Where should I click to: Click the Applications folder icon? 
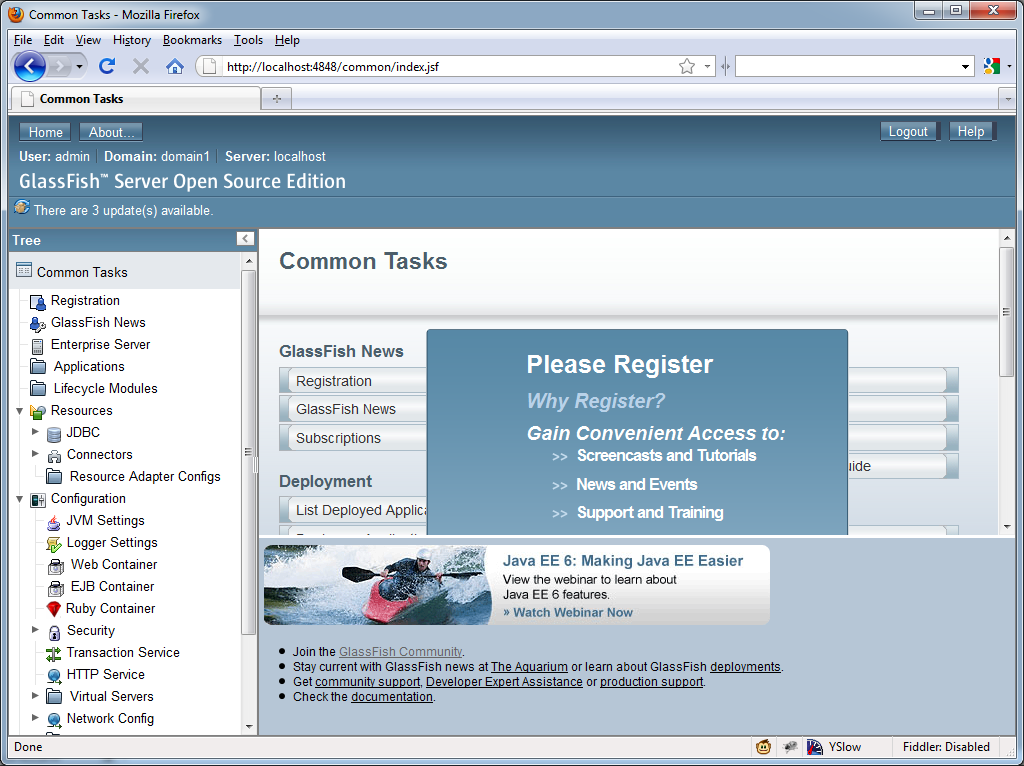(x=39, y=366)
